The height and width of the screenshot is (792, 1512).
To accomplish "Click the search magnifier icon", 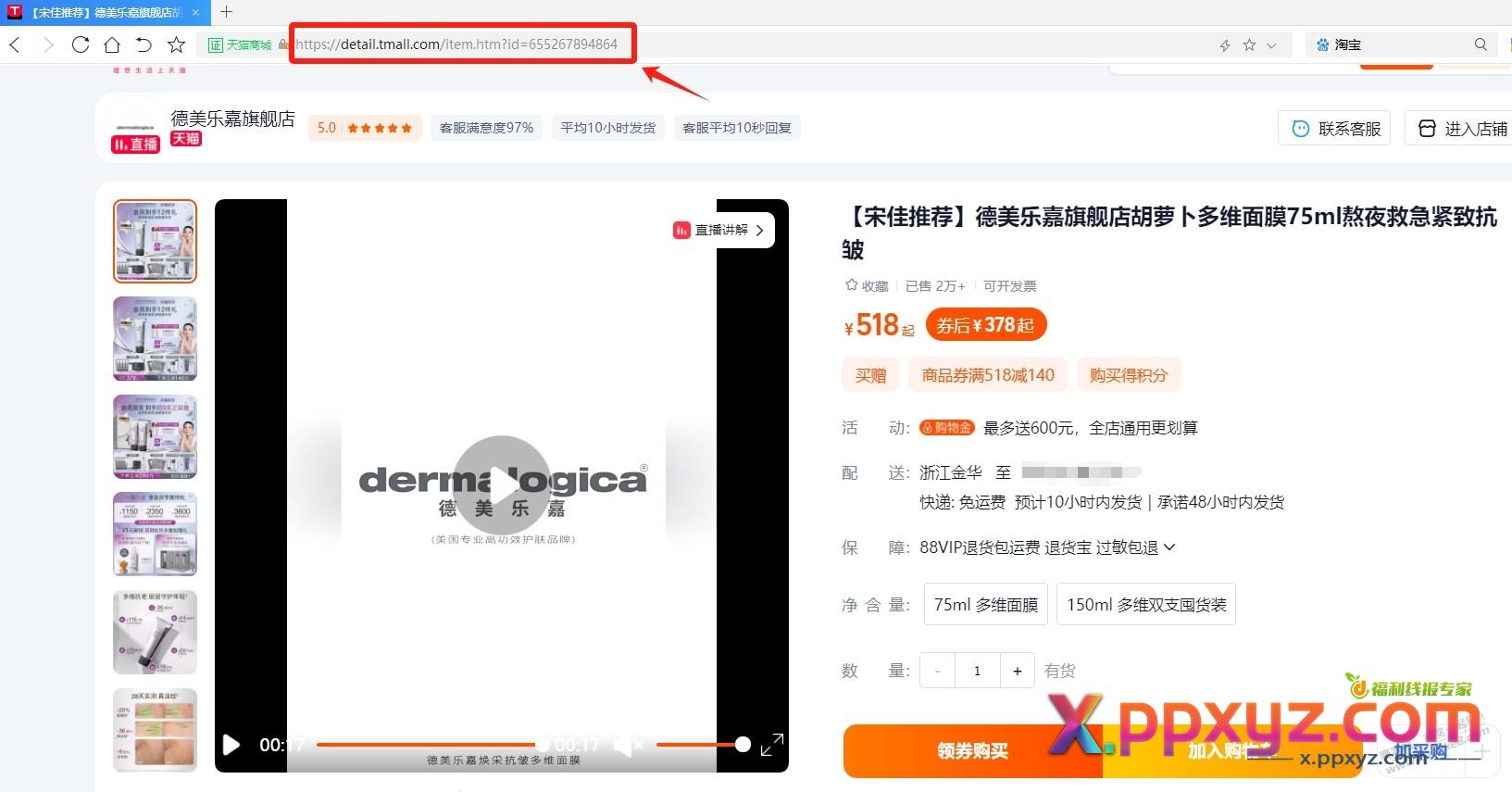I will (1481, 44).
